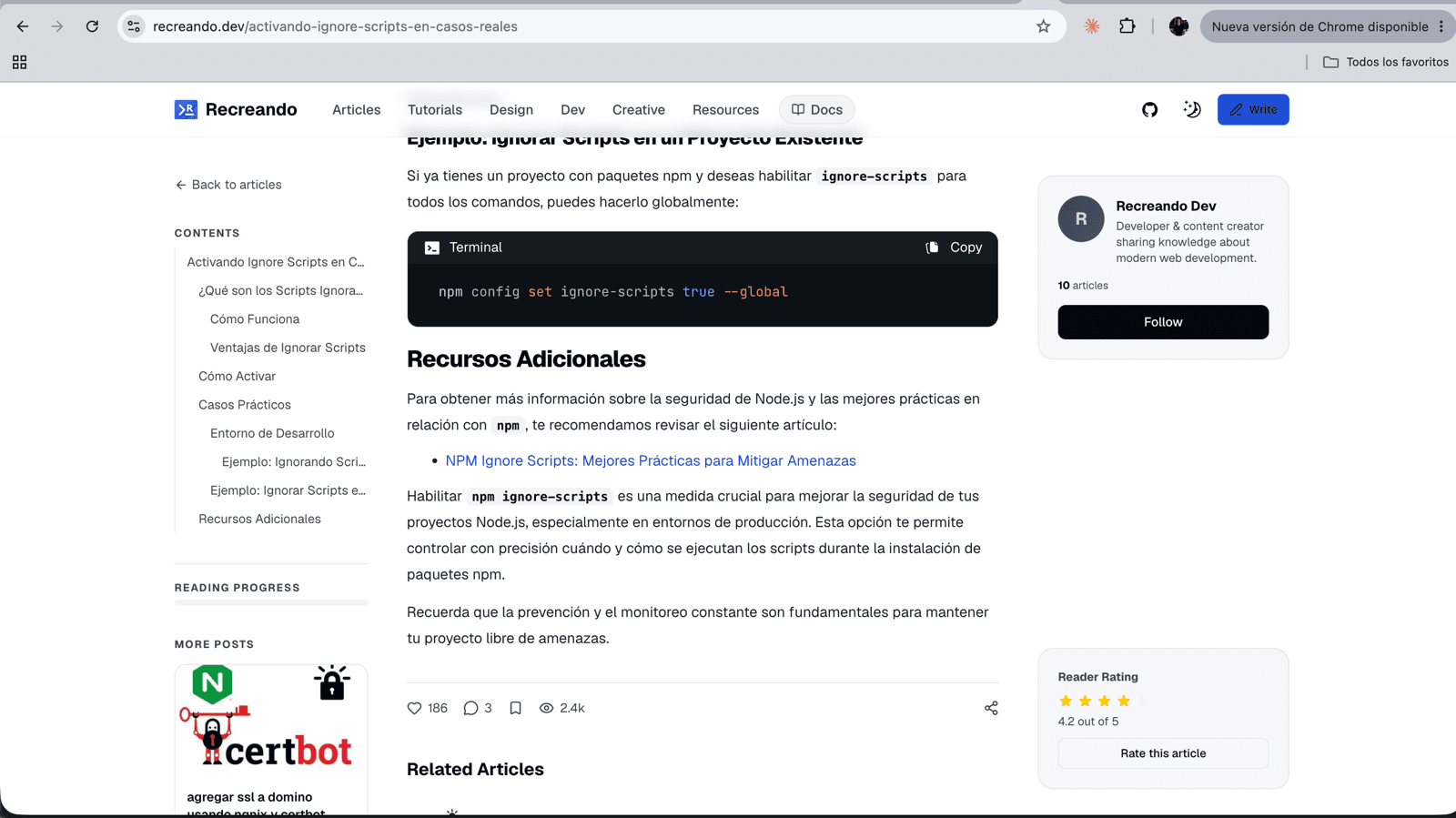Open the Docs button
This screenshot has width=1456, height=818.
pos(816,109)
